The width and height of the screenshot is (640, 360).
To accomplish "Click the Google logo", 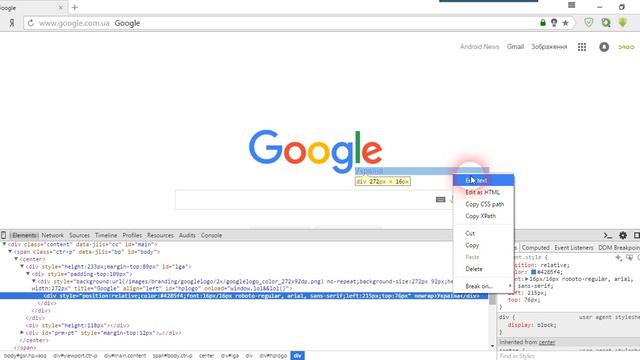I will point(316,151).
